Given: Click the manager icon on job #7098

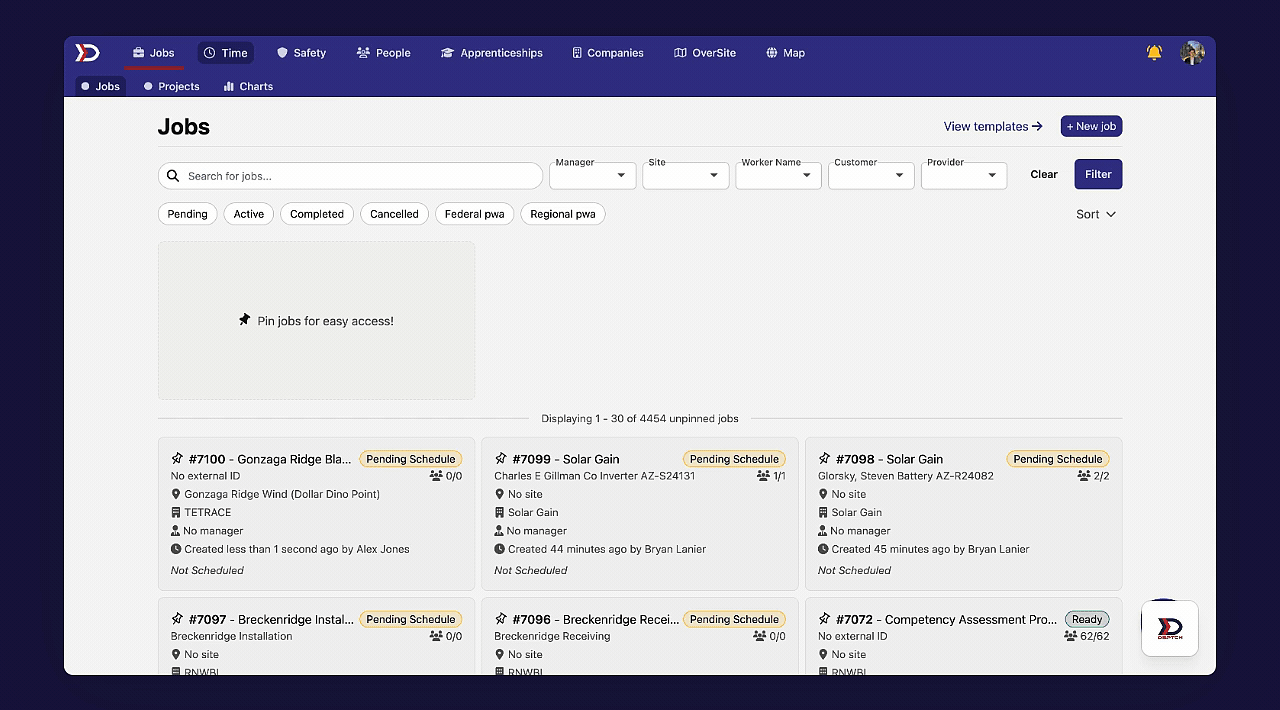Looking at the screenshot, I should coord(823,531).
